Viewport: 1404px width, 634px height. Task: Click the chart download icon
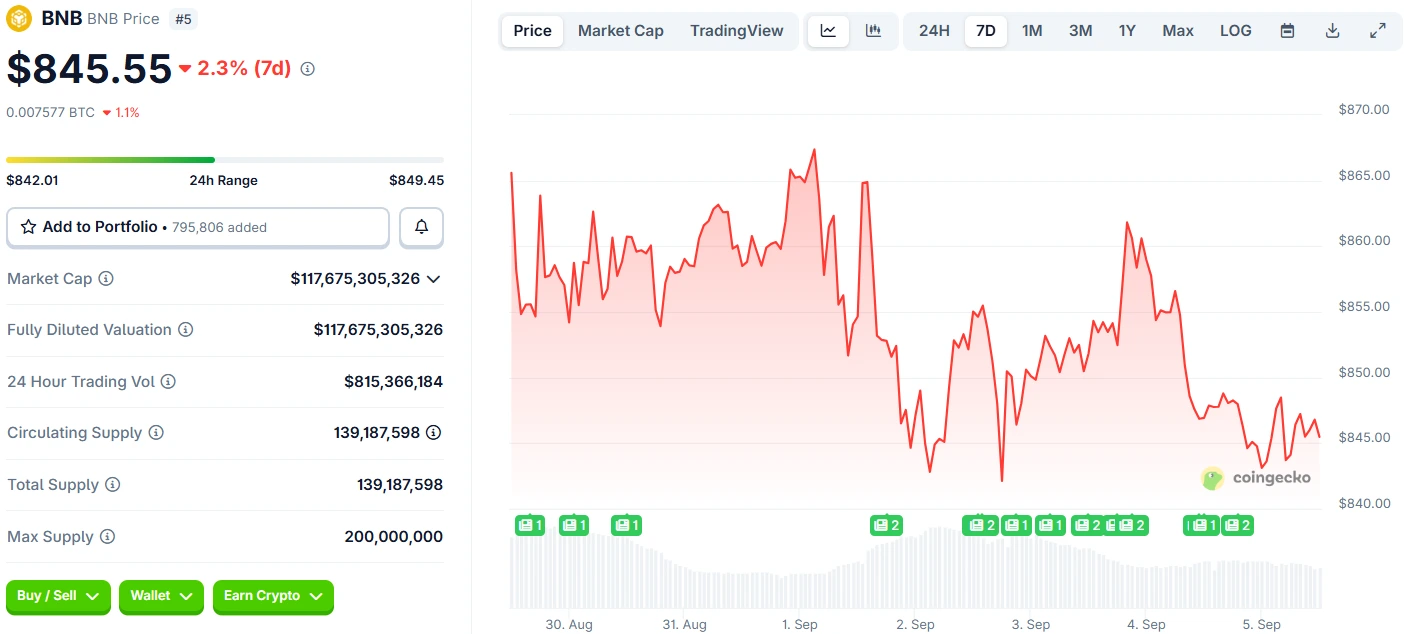[1333, 31]
